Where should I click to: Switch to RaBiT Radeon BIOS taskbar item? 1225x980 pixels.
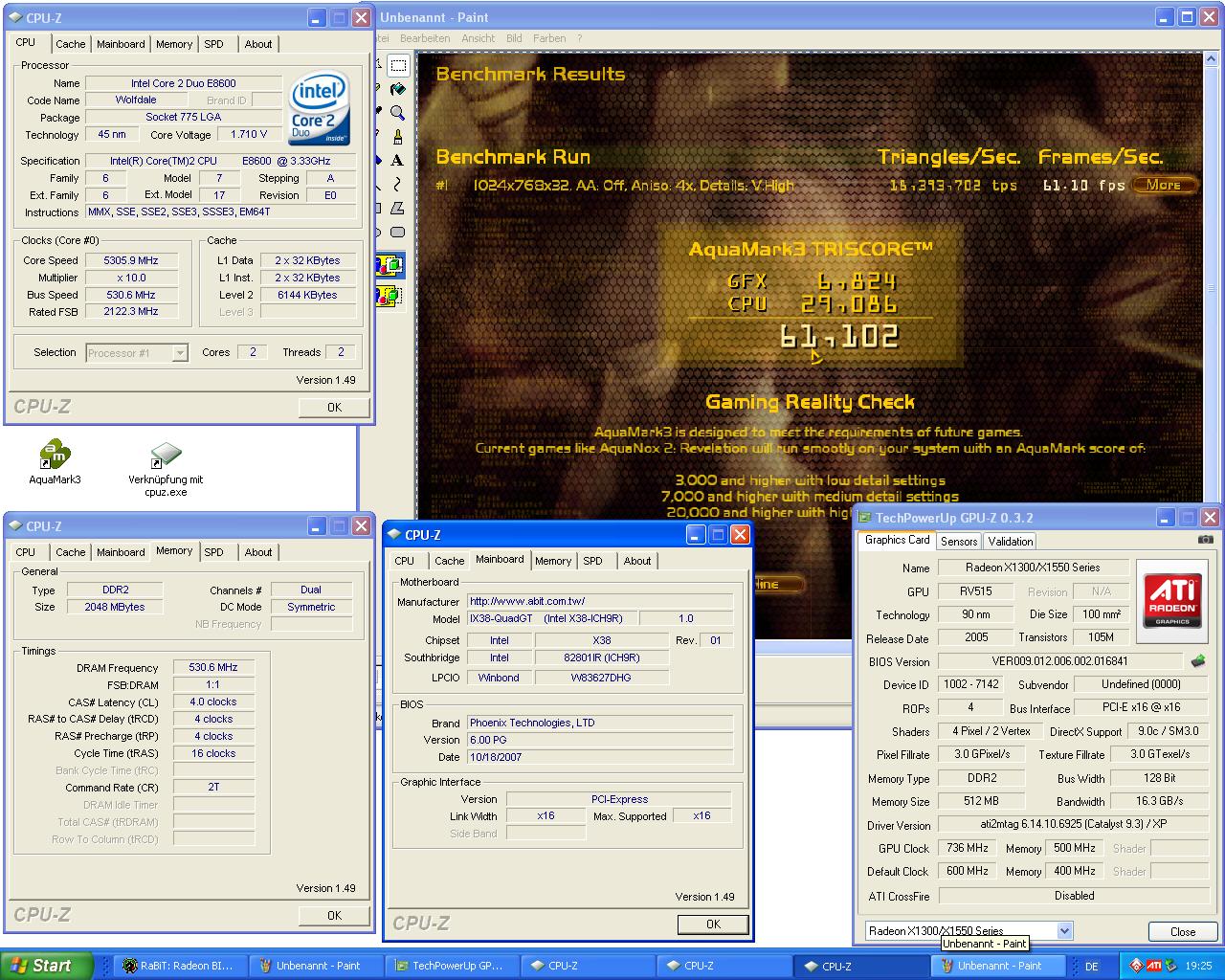coord(179,966)
